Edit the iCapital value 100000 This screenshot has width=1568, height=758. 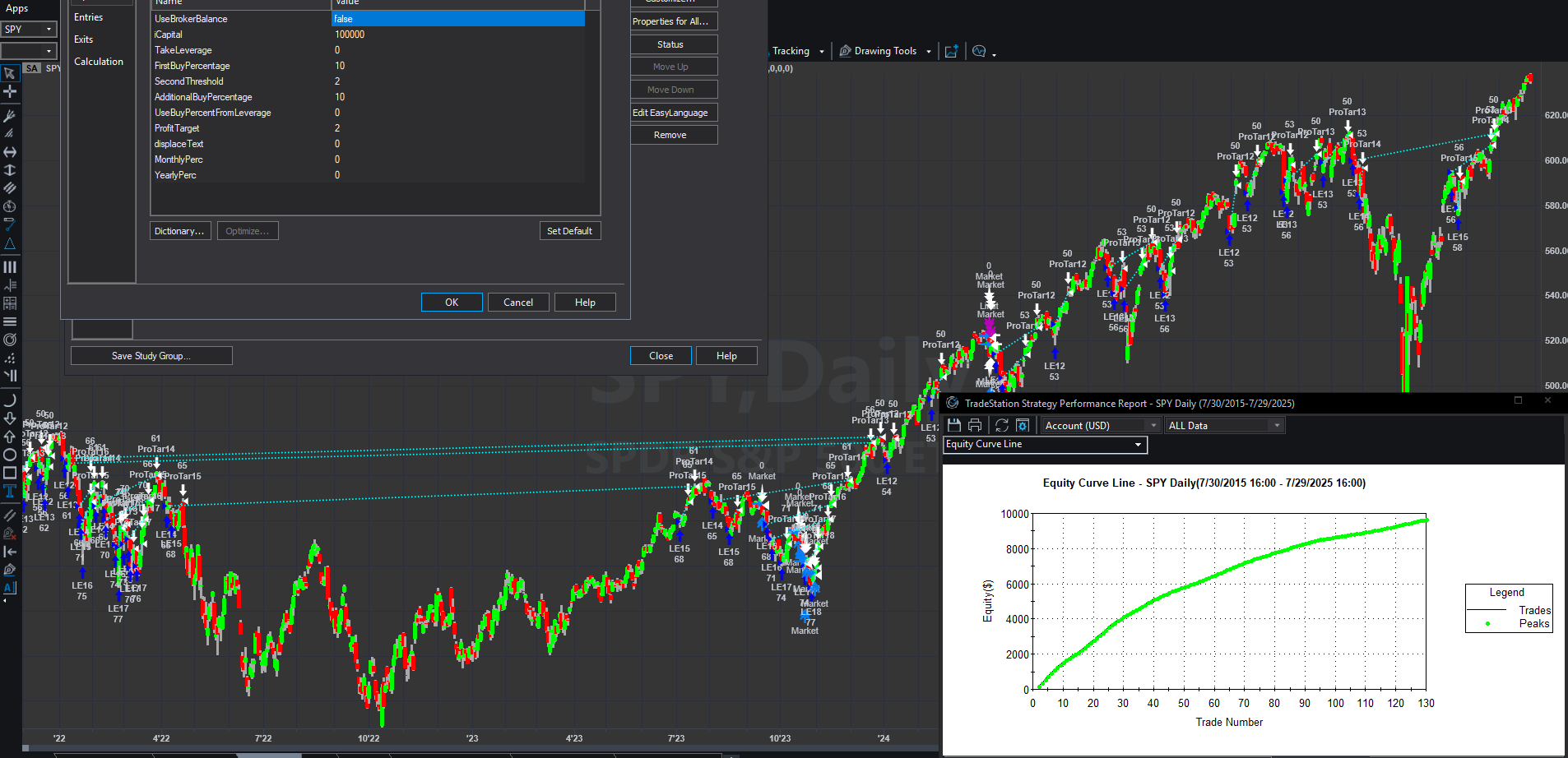pos(458,35)
